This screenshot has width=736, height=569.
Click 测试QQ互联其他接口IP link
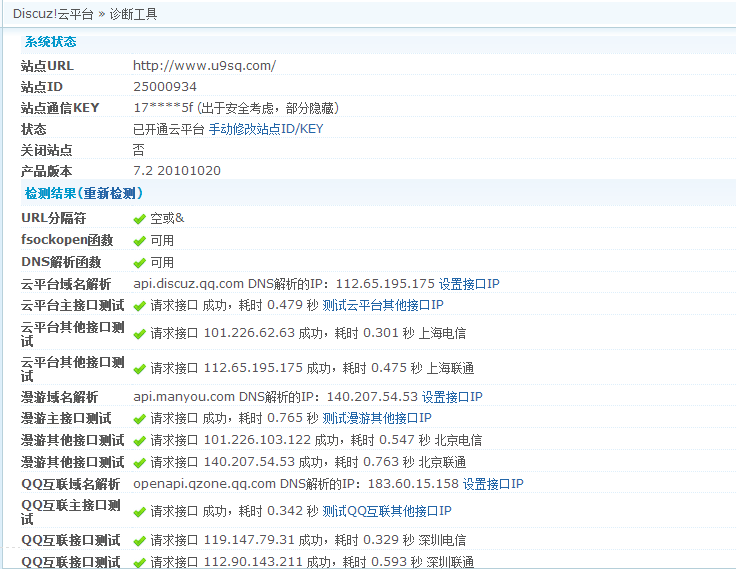tap(387, 511)
